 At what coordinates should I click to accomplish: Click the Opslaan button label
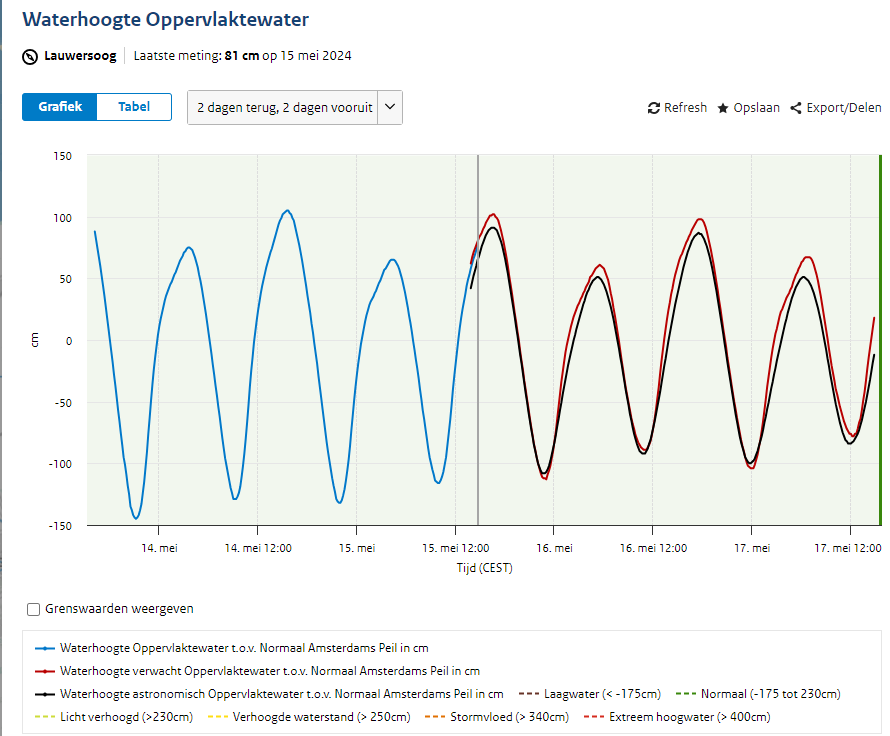click(756, 108)
